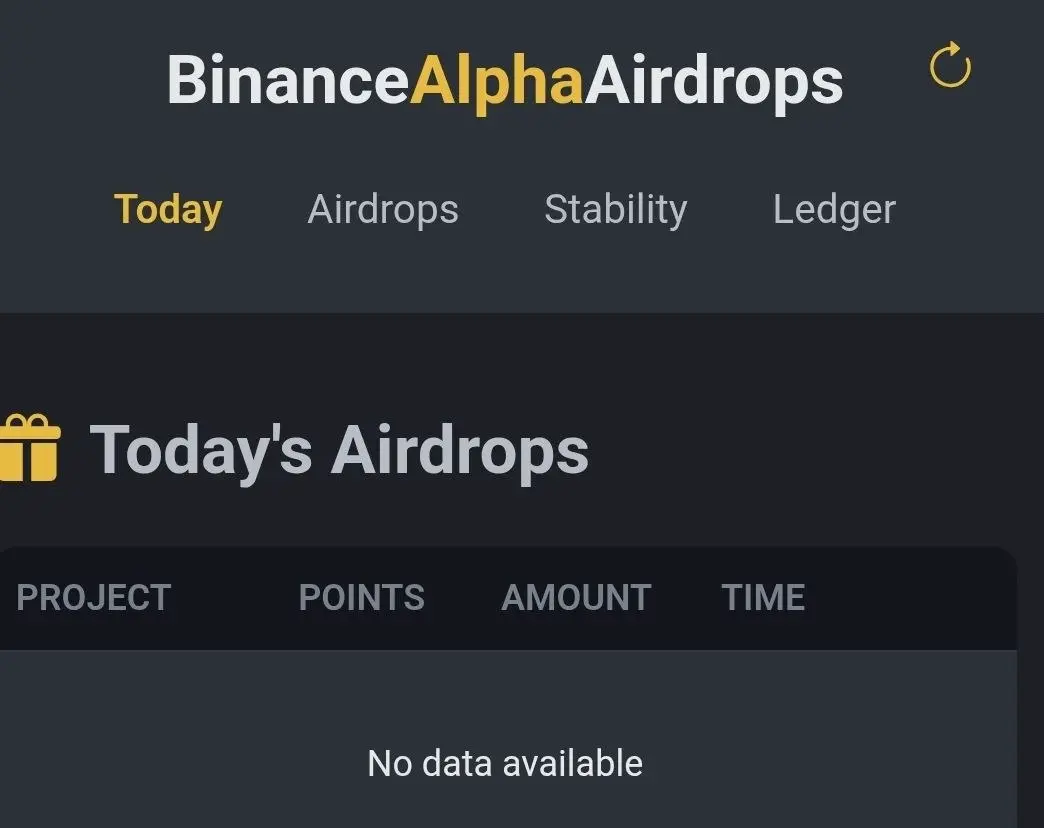Click the 'Airdrops' word in the site title
The height and width of the screenshot is (828, 1044).
tap(714, 80)
